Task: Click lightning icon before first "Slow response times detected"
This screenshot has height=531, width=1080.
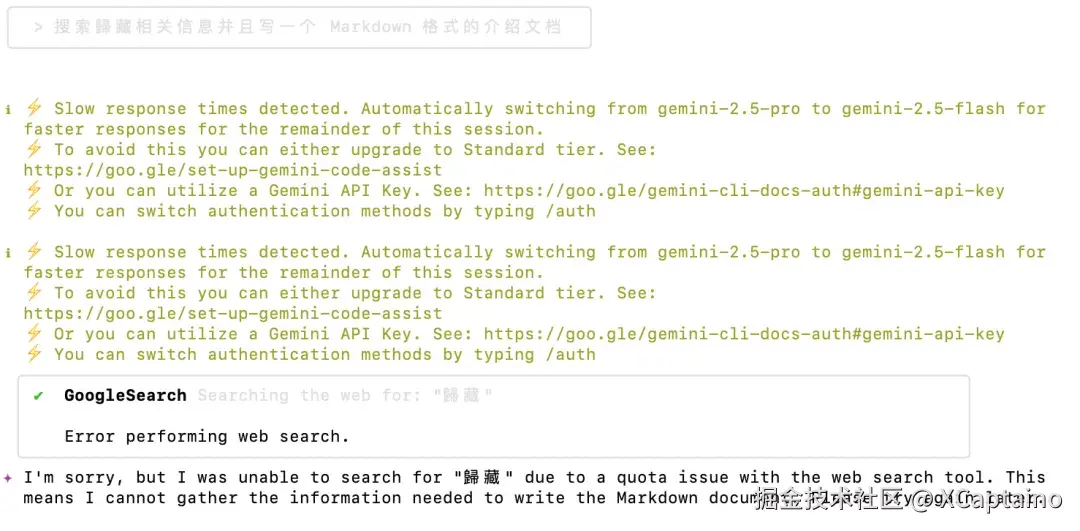Action: [x=34, y=108]
